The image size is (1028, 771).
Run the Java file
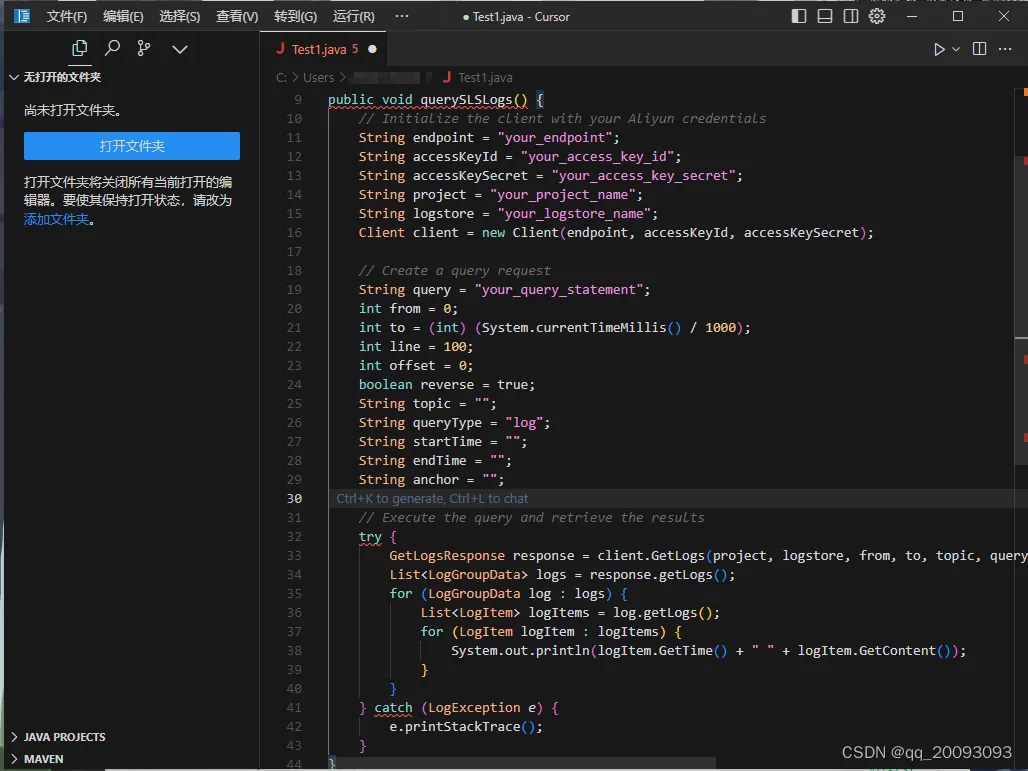(x=939, y=49)
